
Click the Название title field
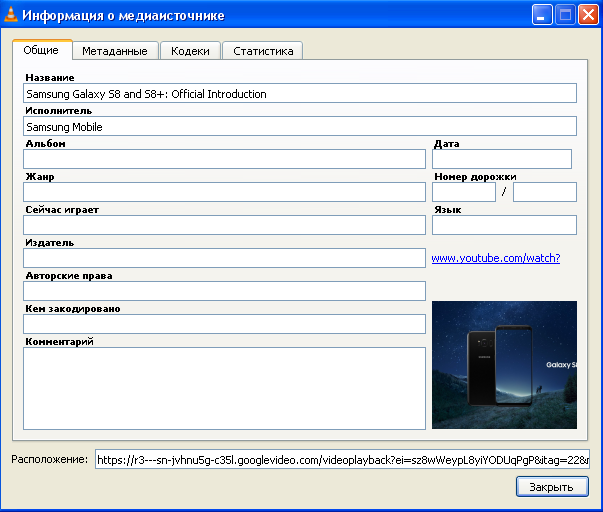tap(300, 93)
